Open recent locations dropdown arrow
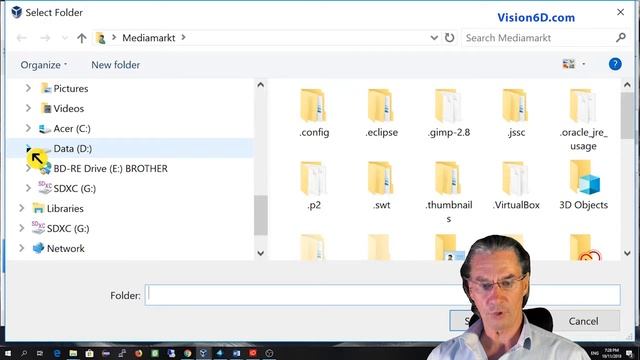640x360 pixels. click(64, 38)
